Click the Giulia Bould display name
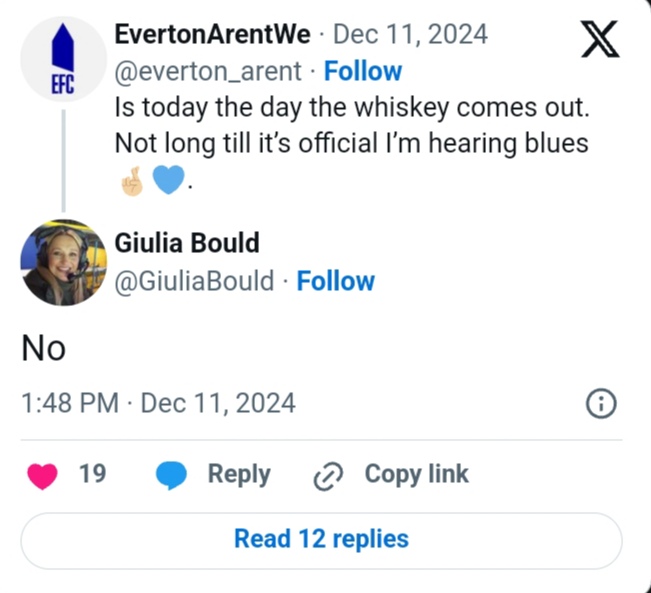The image size is (651, 593). (188, 243)
